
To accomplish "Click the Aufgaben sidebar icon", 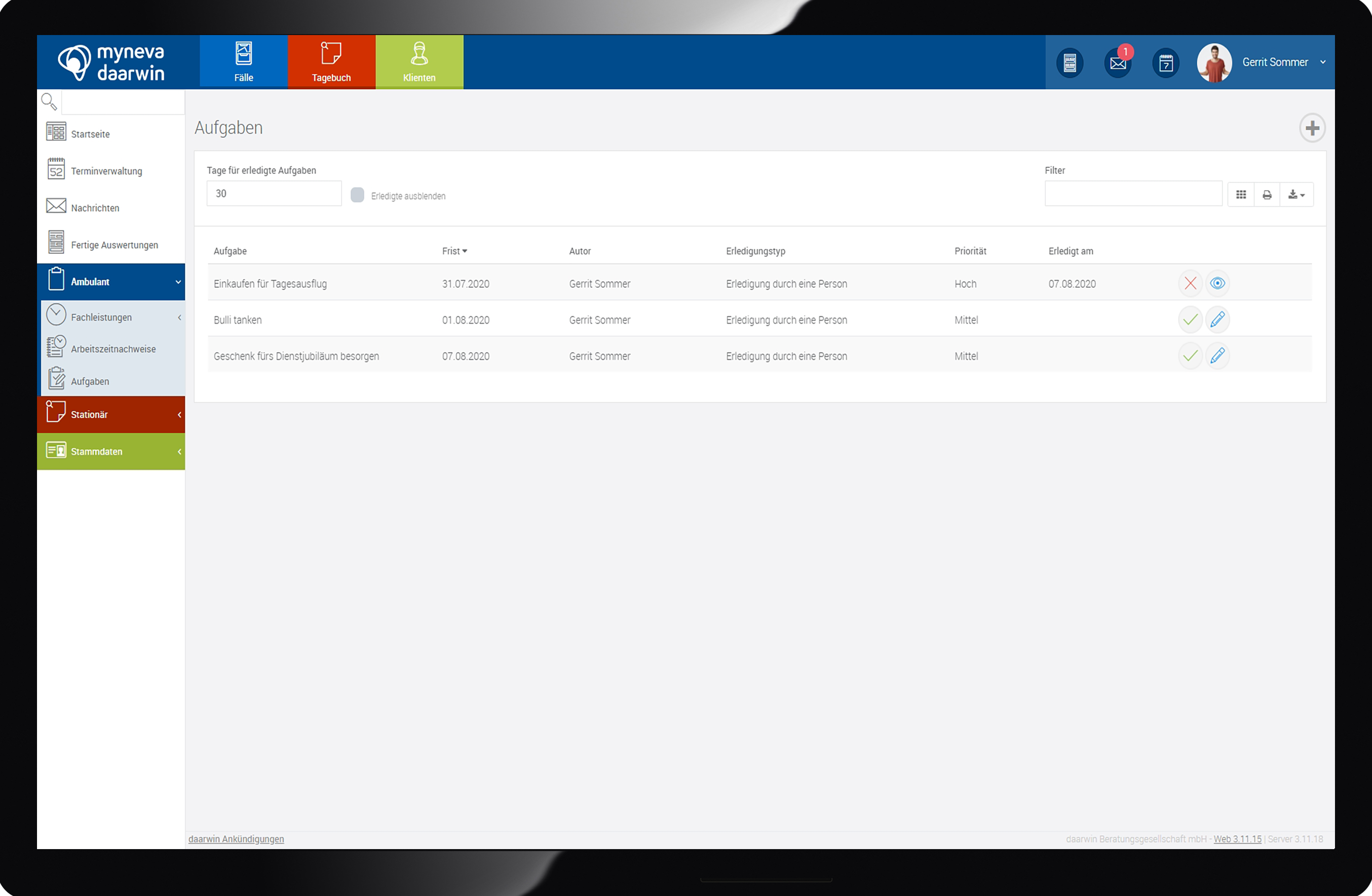I will 56,379.
